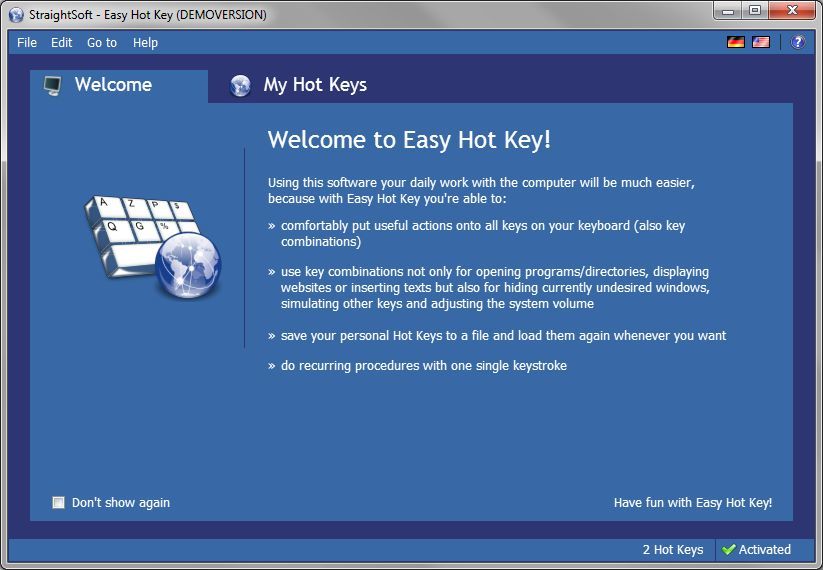Click the green checkmark in status bar

click(729, 550)
